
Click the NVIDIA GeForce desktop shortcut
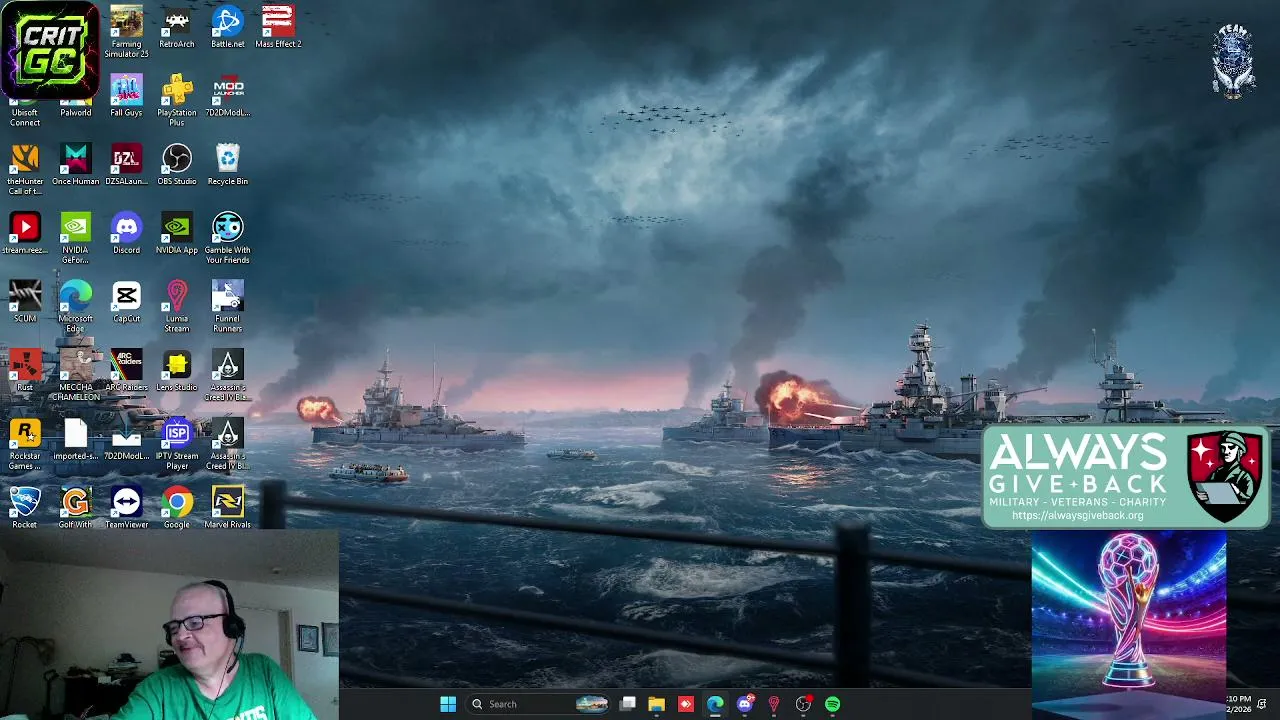coord(76,238)
